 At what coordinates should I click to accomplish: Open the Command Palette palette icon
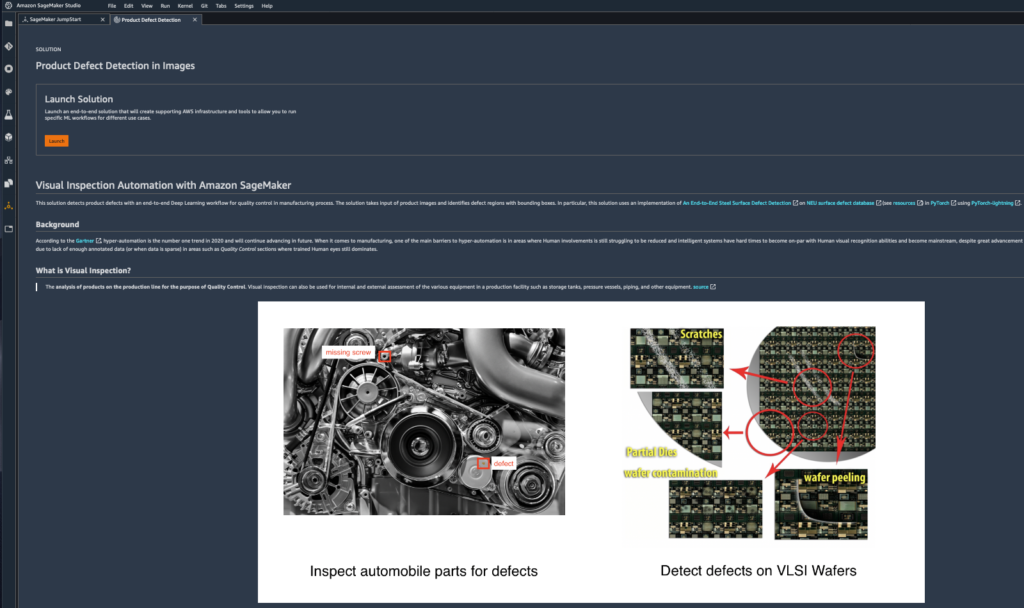coord(8,91)
